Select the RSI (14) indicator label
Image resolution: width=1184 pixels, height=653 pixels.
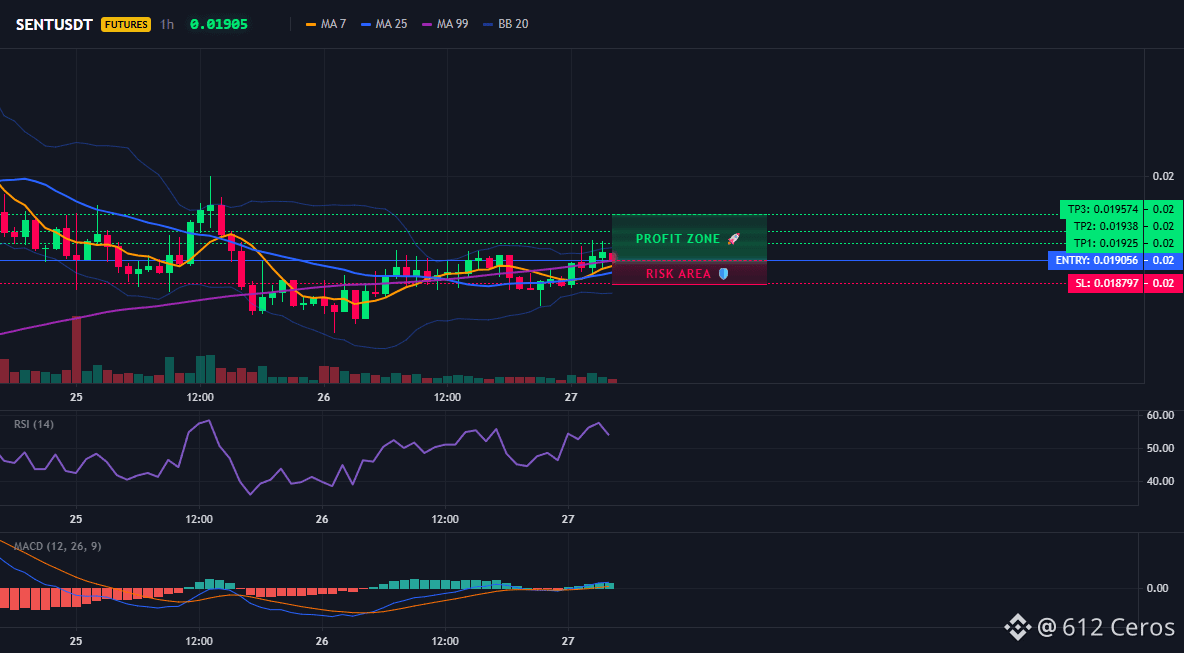tap(34, 424)
